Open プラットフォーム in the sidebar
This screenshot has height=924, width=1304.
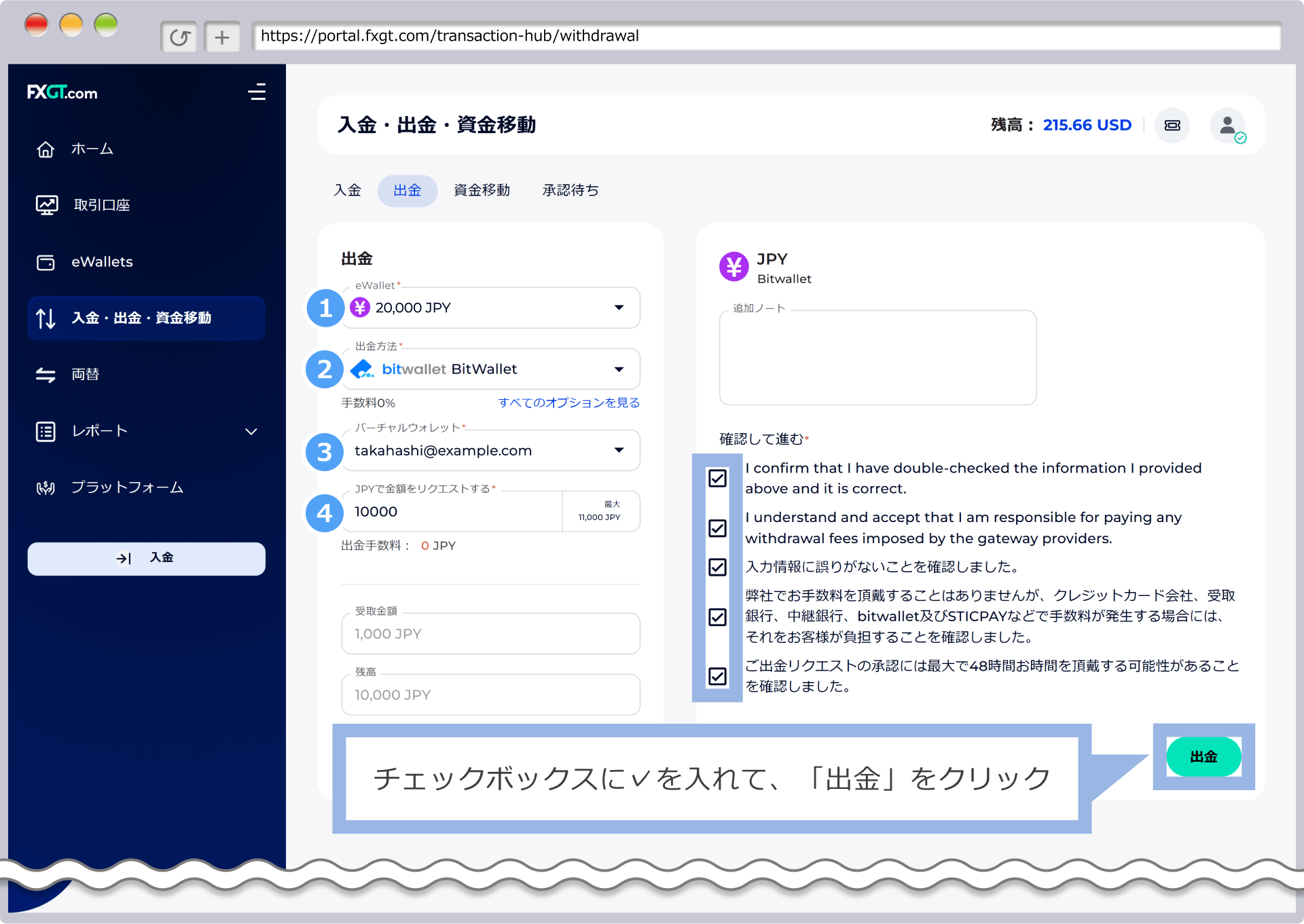click(x=146, y=487)
